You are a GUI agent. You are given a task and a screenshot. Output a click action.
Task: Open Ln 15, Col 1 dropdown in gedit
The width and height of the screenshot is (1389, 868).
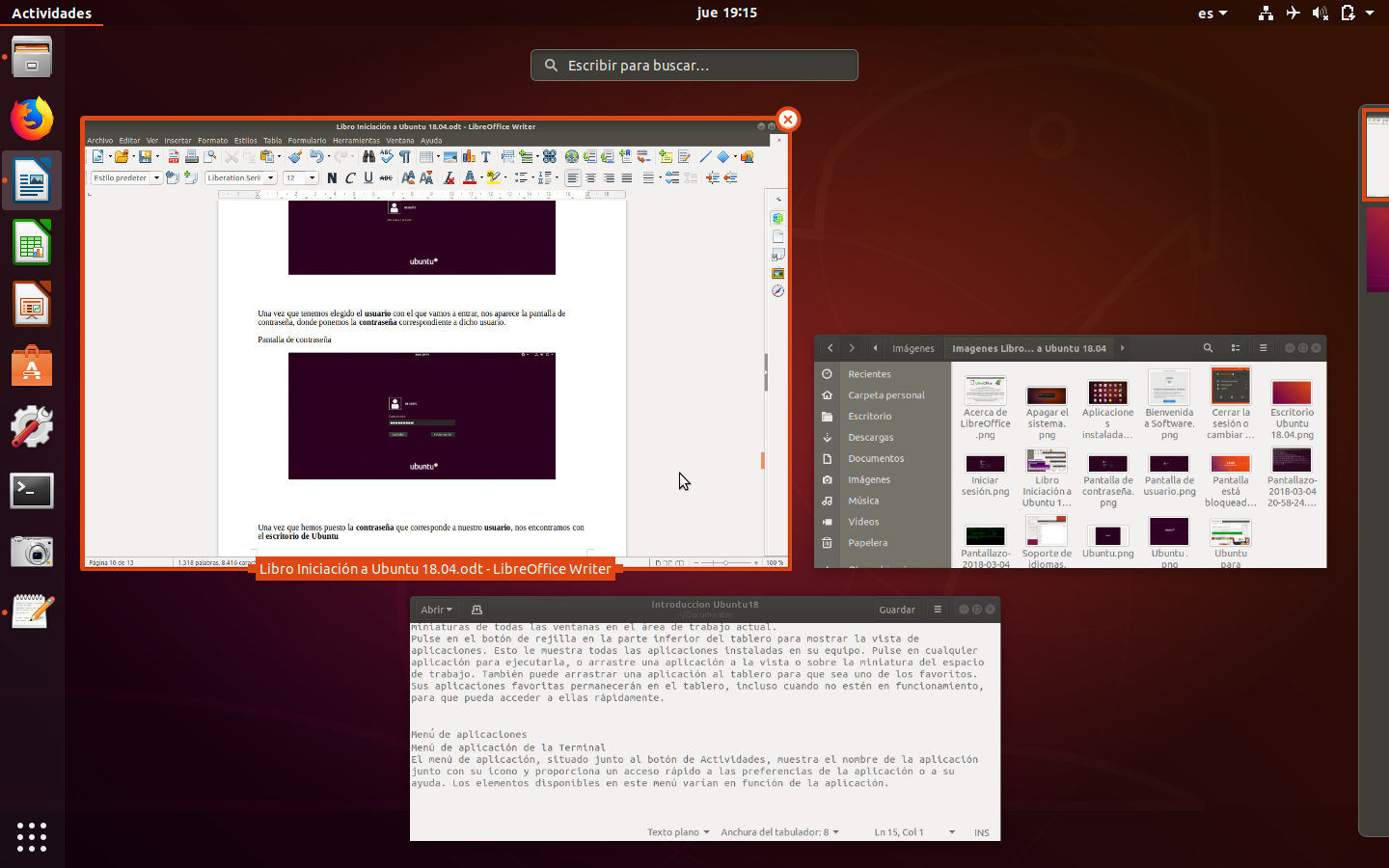pos(913,832)
